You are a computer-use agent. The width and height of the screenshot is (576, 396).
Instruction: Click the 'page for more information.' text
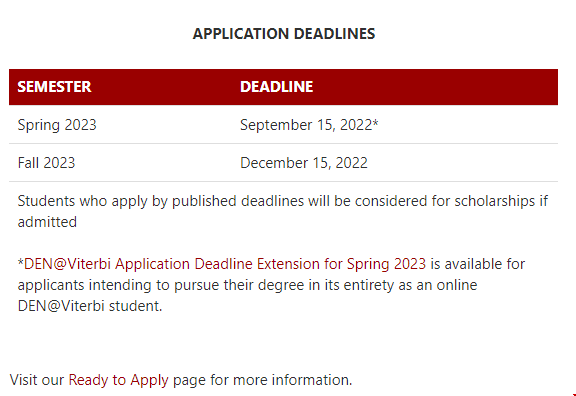point(263,380)
